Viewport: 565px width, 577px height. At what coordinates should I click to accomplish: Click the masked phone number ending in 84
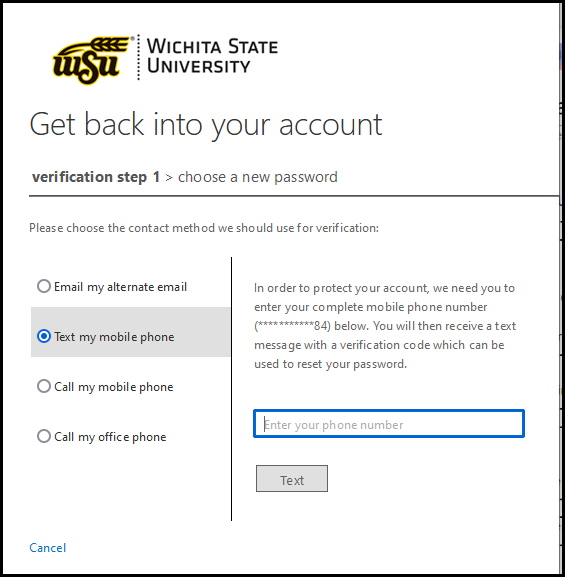coord(293,326)
